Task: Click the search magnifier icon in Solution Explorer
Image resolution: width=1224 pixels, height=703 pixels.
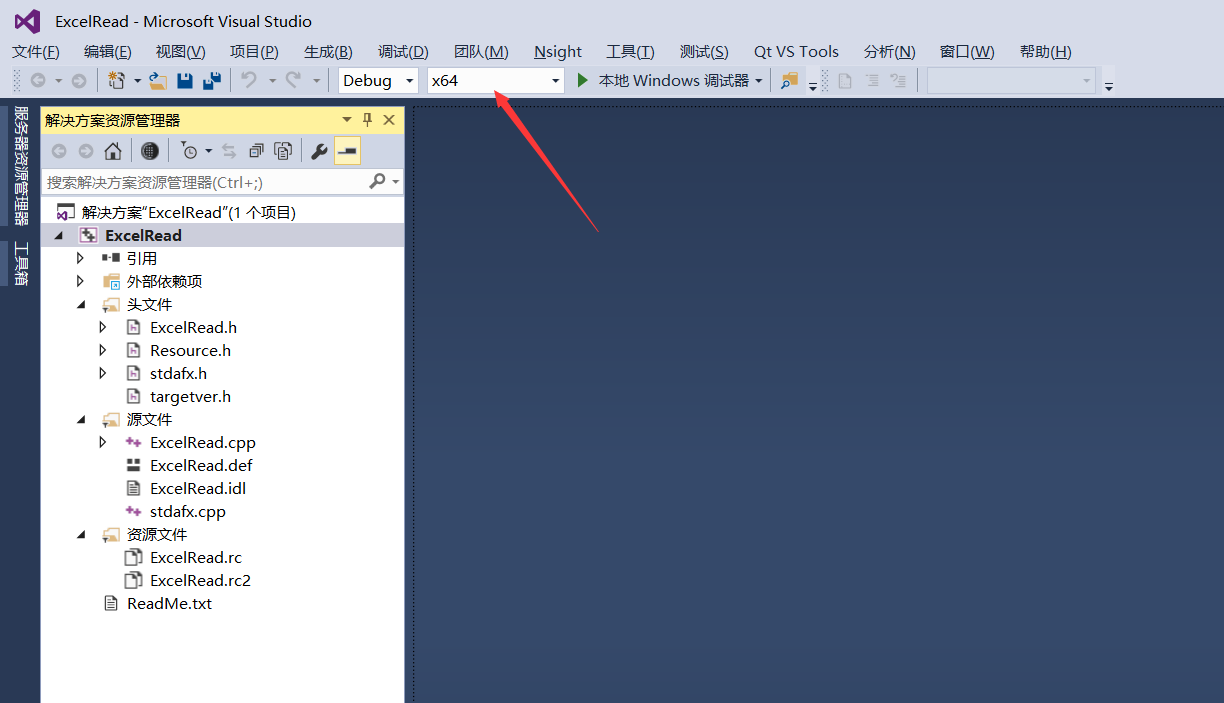Action: pos(377,181)
